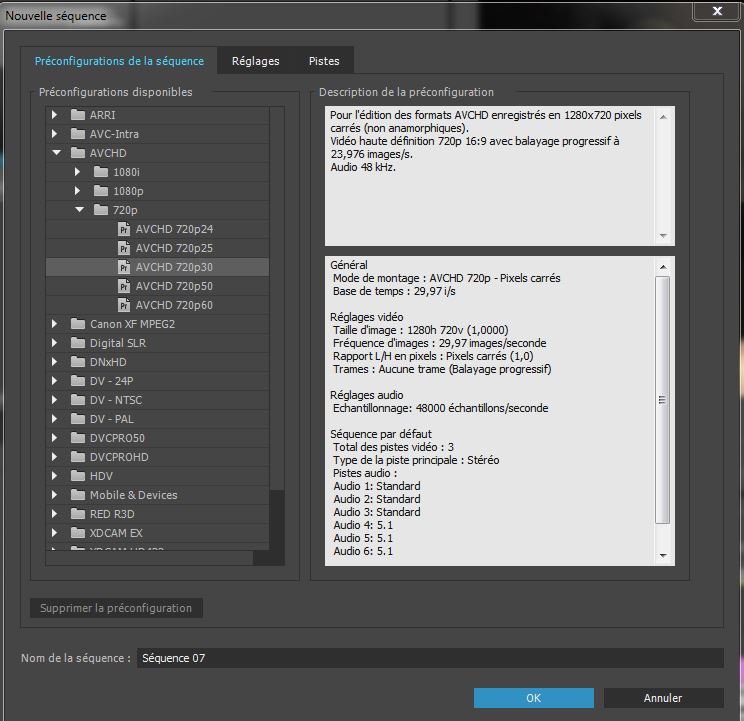
Task: Expand the DV - NTSC folder
Action: [x=55, y=400]
